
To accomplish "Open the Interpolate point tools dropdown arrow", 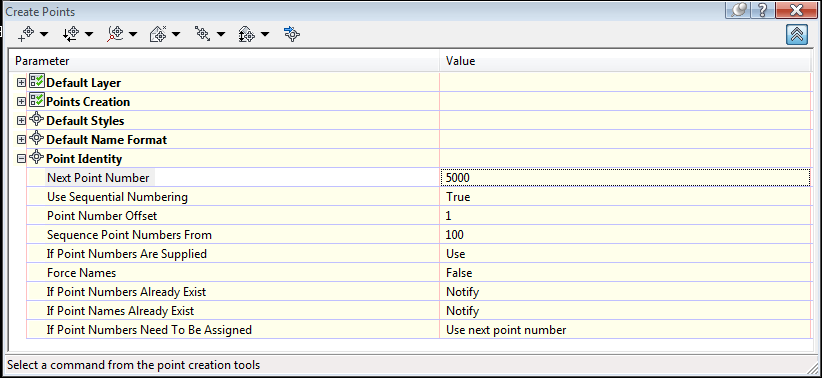I will (x=220, y=35).
